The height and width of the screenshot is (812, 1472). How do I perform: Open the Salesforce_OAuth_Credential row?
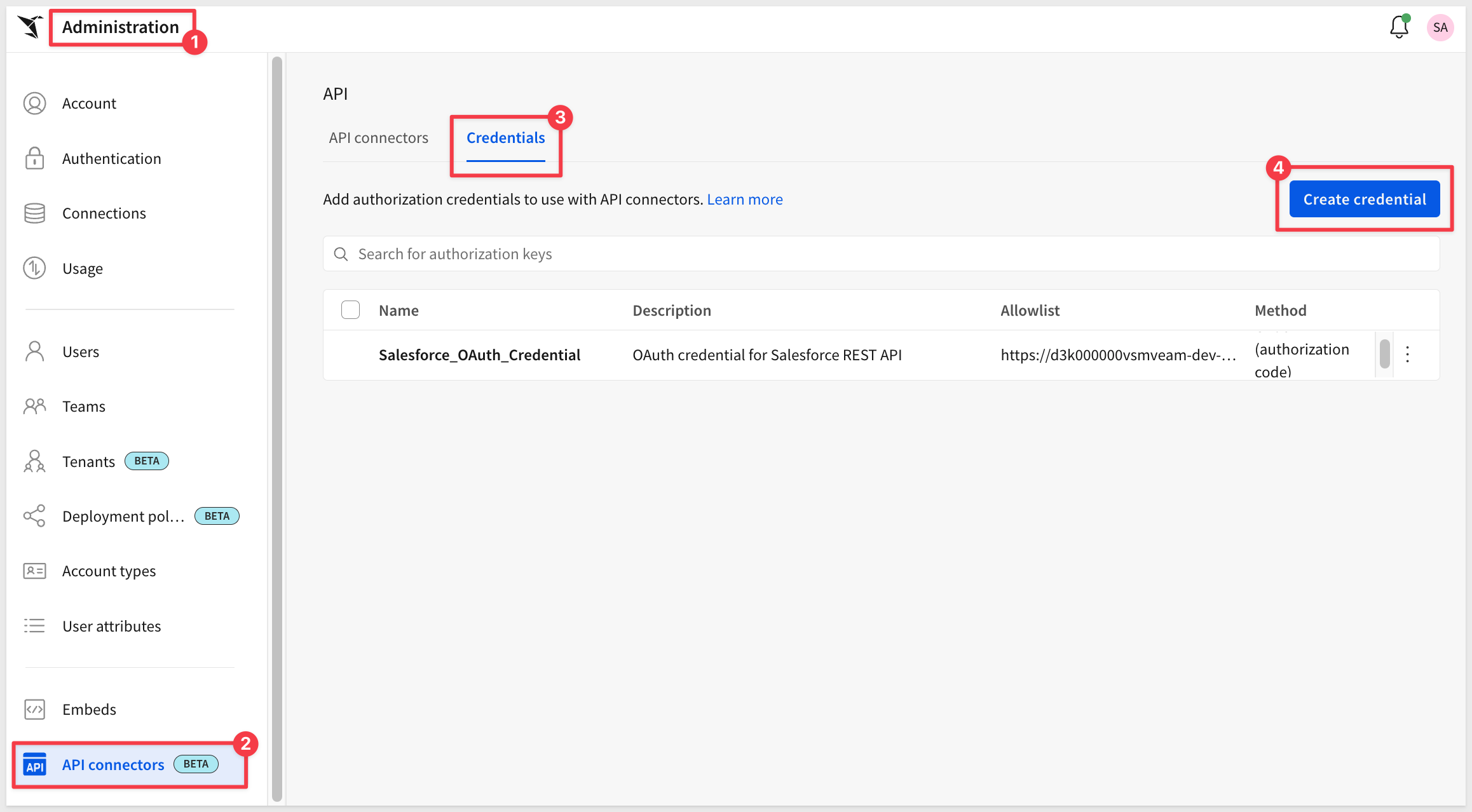[x=479, y=355]
